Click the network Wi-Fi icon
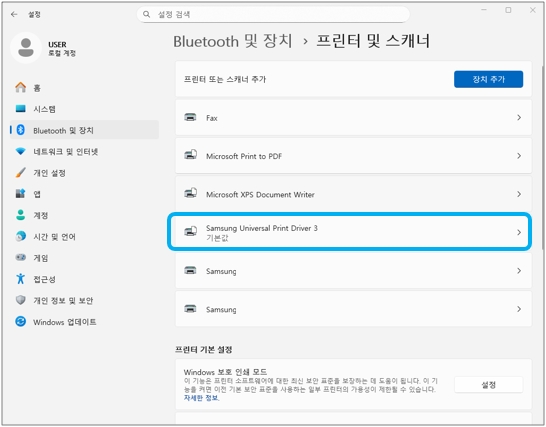 (x=21, y=152)
